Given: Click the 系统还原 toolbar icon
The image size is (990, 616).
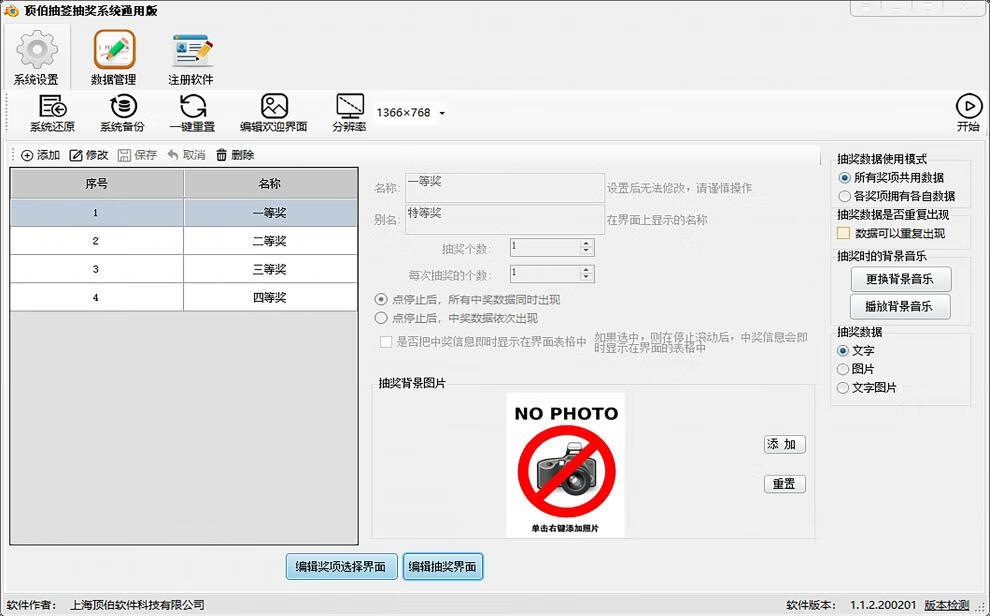Looking at the screenshot, I should point(52,107).
